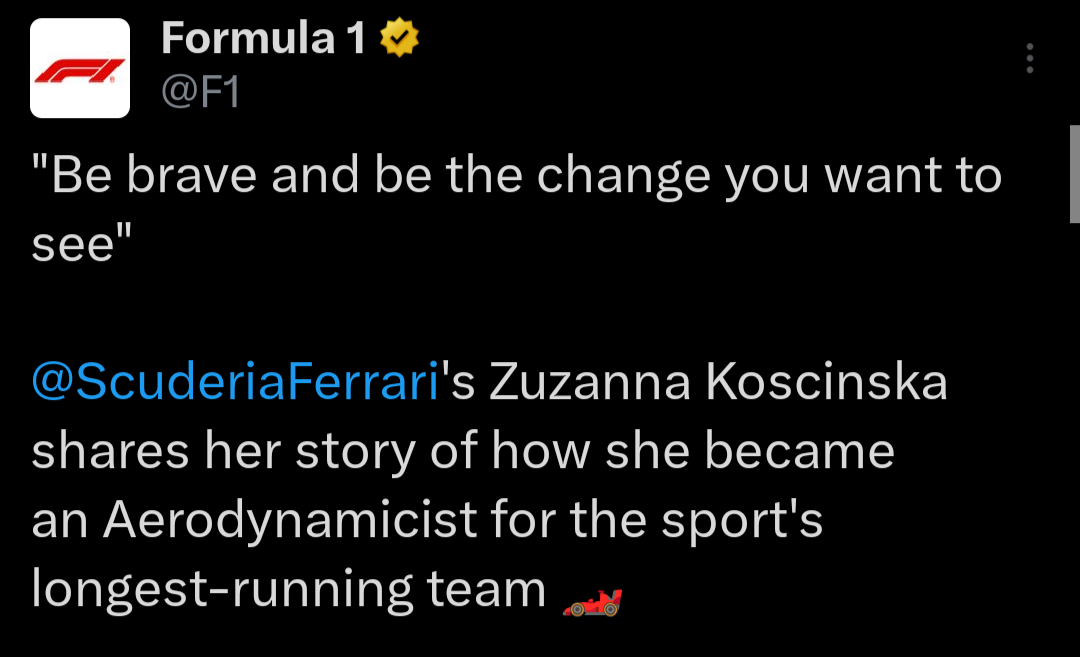Click the word "sport's" in the tweet
The width and height of the screenshot is (1080, 657).
(750, 520)
